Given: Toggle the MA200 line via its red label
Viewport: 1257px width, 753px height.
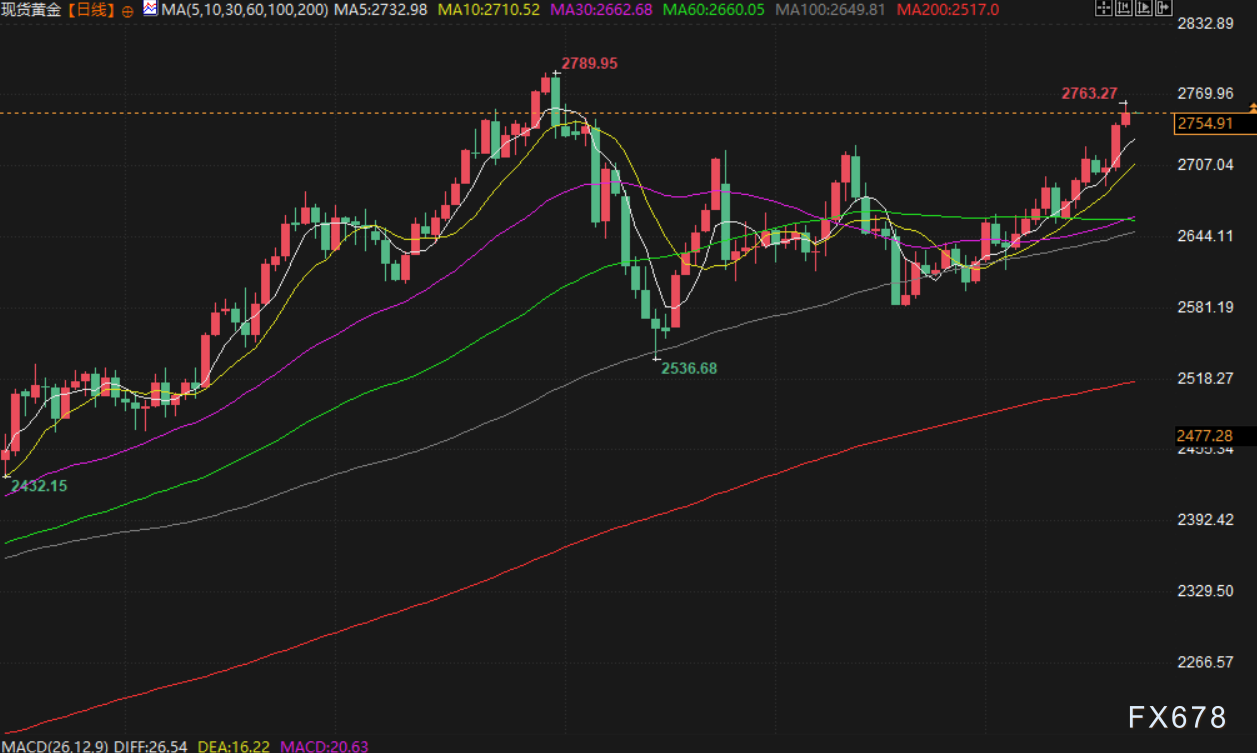Looking at the screenshot, I should click(x=946, y=10).
